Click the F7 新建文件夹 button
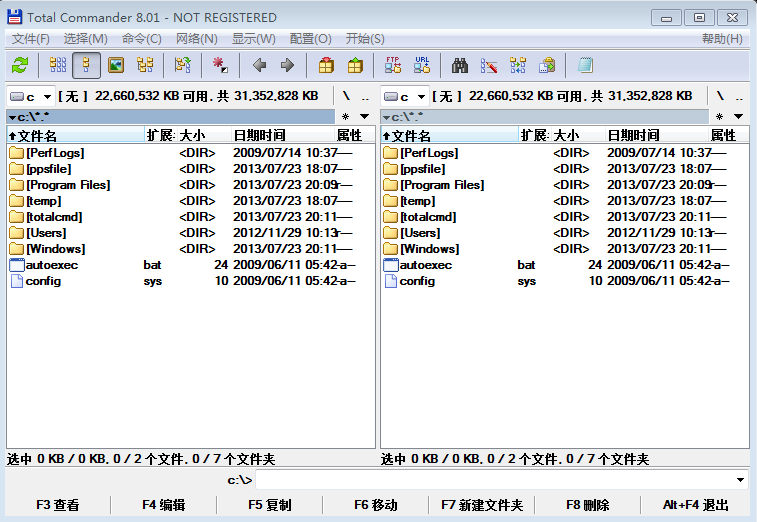Screen dimensions: 757x522 pos(482,505)
